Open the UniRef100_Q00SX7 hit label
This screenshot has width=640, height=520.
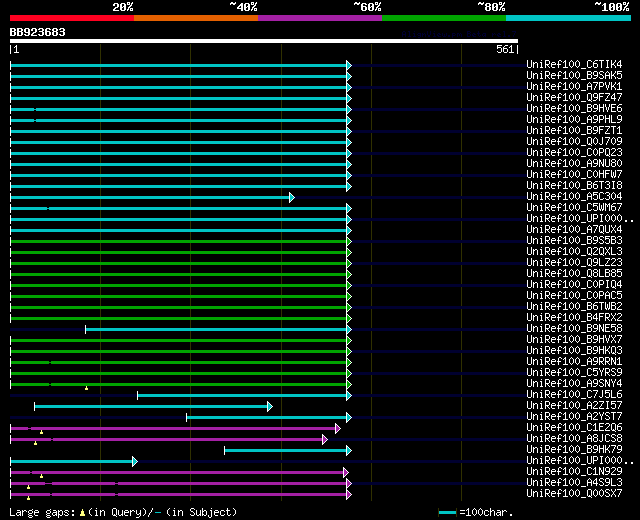coord(574,493)
